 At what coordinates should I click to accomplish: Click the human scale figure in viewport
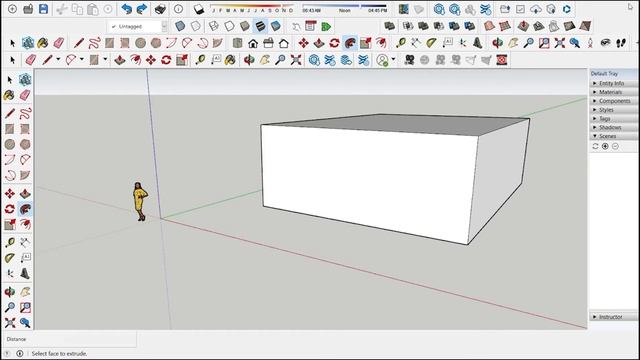[140, 202]
